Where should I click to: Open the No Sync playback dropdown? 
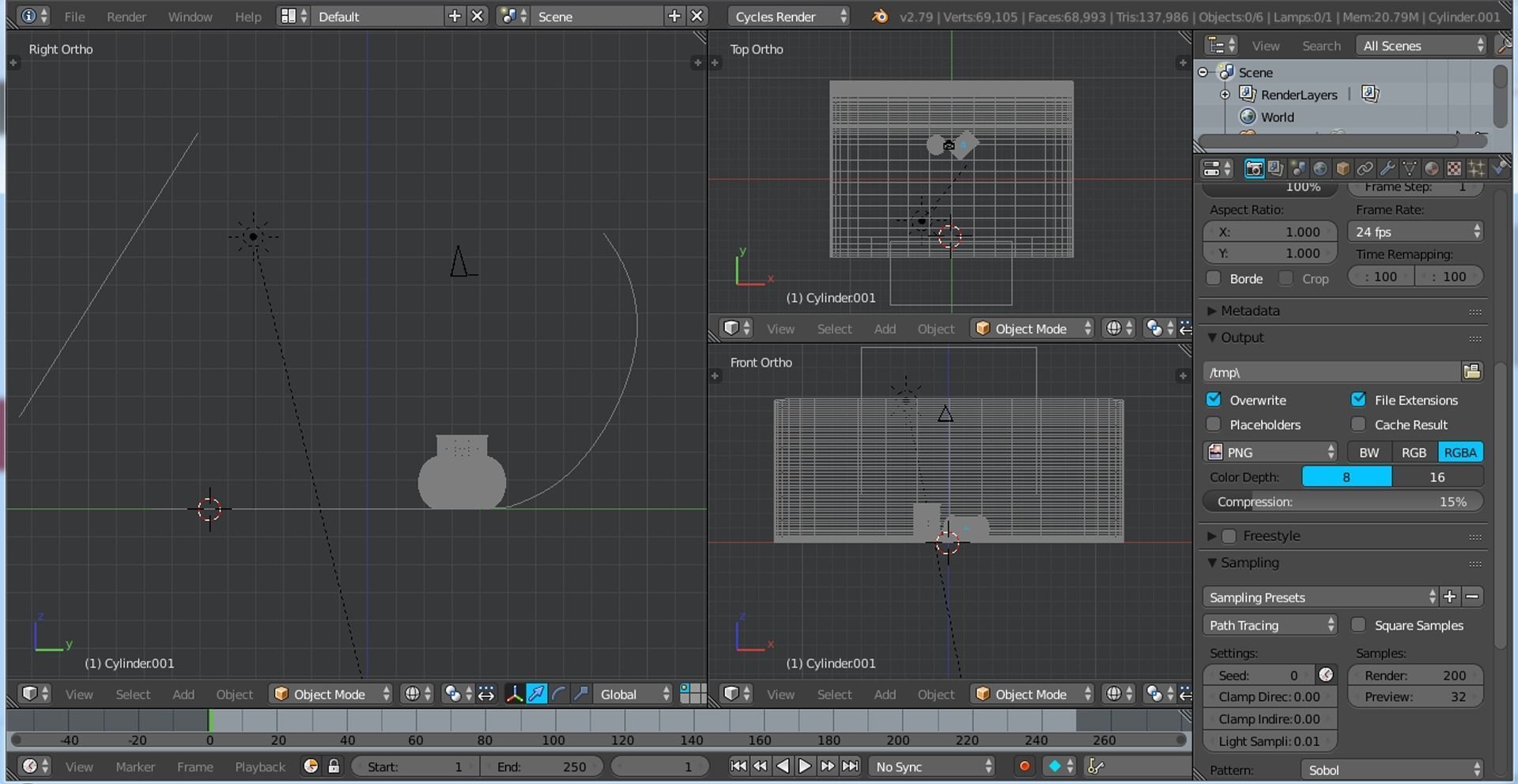[x=932, y=766]
